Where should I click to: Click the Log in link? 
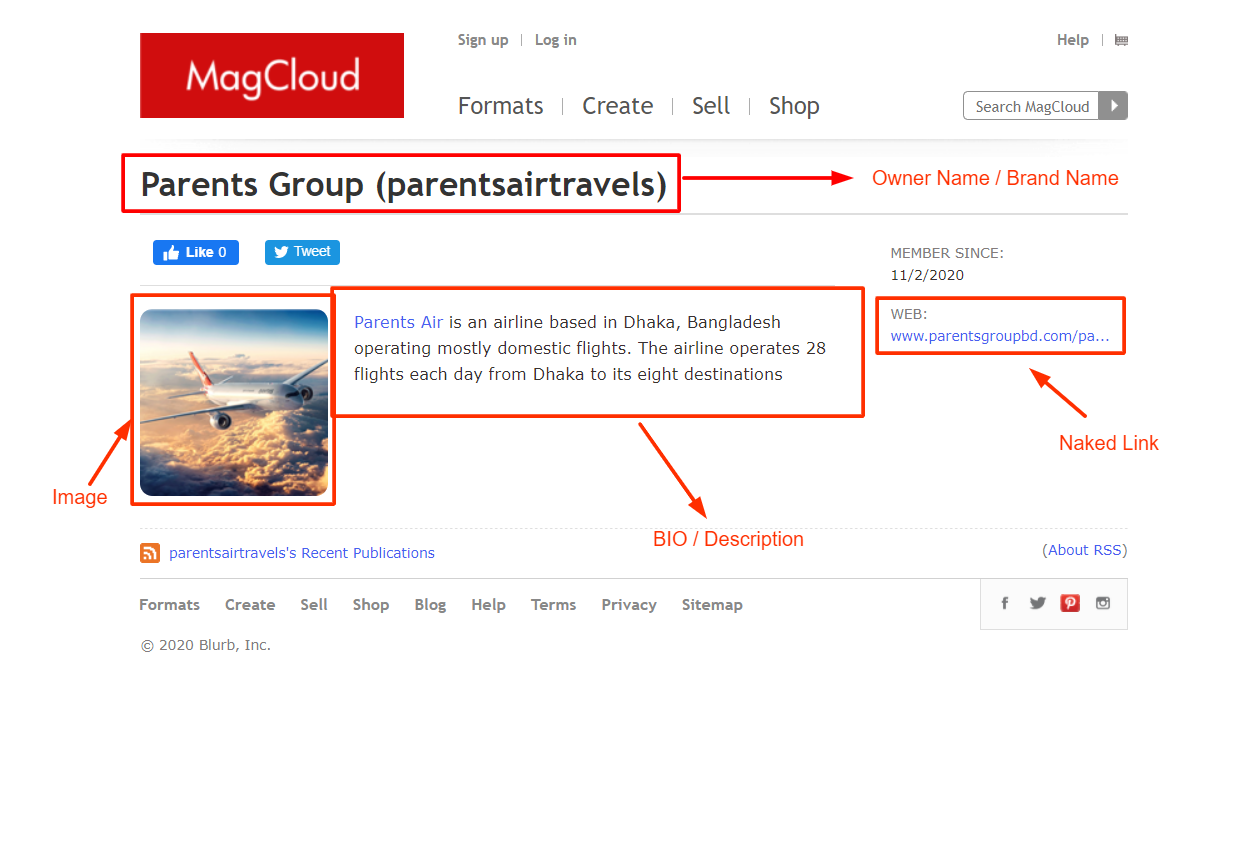point(555,40)
